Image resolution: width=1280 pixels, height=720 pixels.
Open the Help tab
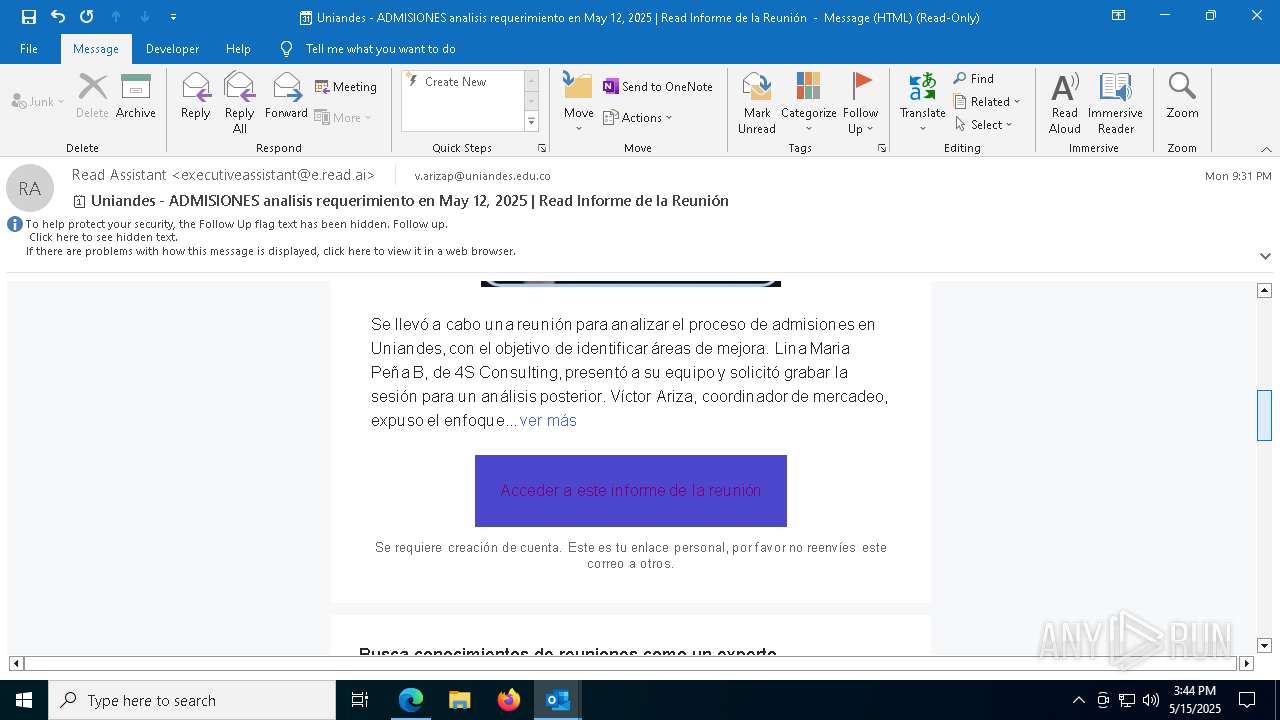(x=238, y=49)
